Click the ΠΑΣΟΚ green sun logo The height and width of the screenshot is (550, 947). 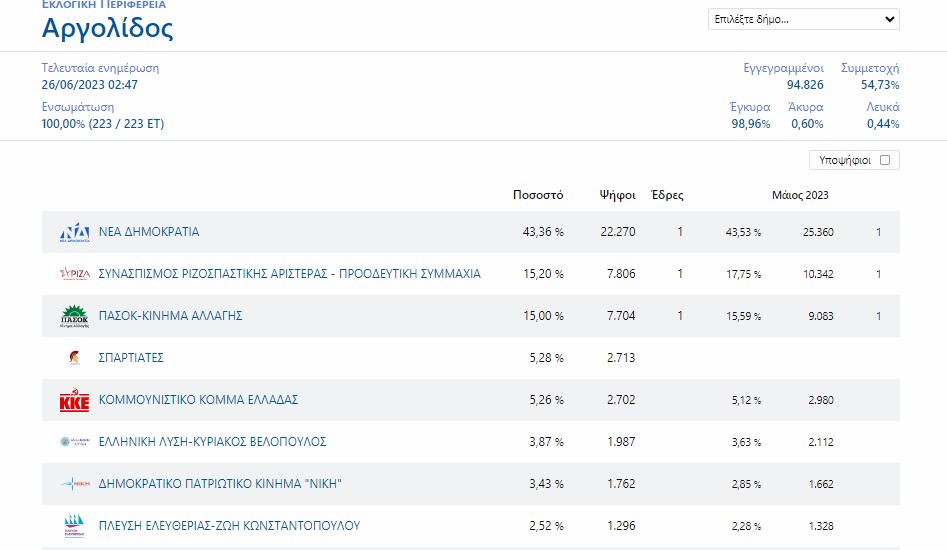point(74,316)
